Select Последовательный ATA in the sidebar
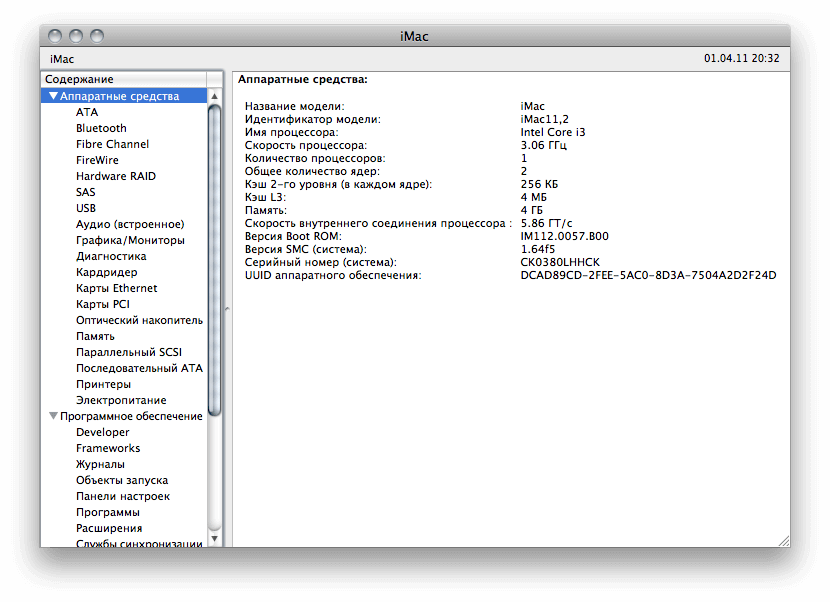The width and height of the screenshot is (830, 602). (x=139, y=368)
